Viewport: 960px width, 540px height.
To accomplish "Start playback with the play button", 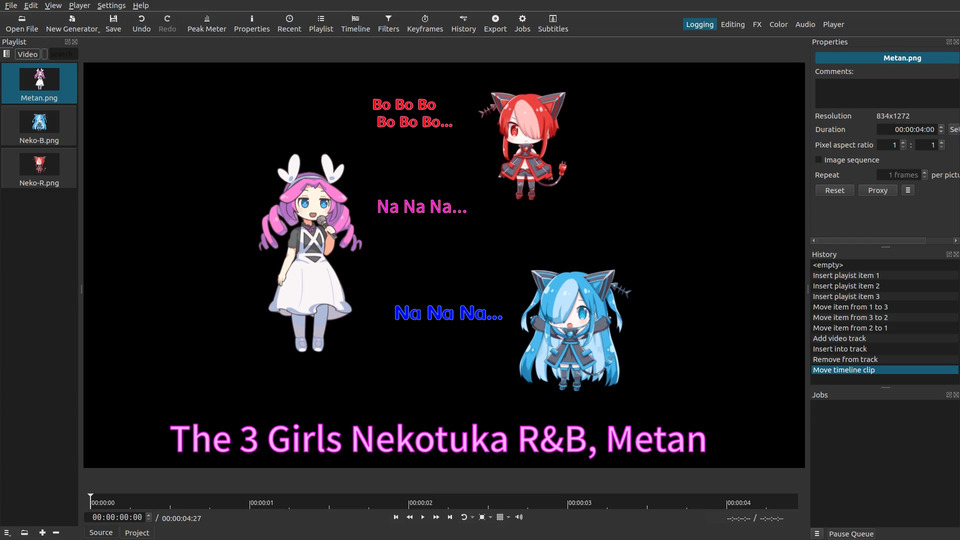I will pos(422,517).
